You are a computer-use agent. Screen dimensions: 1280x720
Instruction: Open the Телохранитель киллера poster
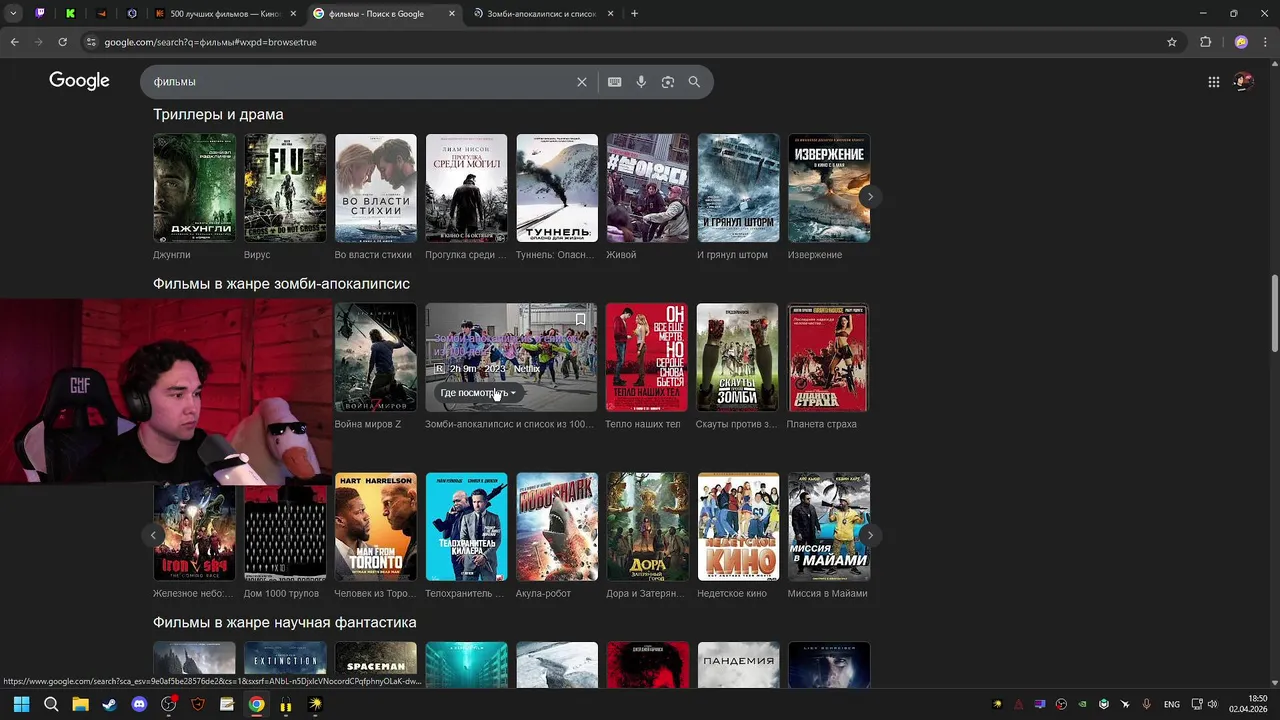coord(466,527)
